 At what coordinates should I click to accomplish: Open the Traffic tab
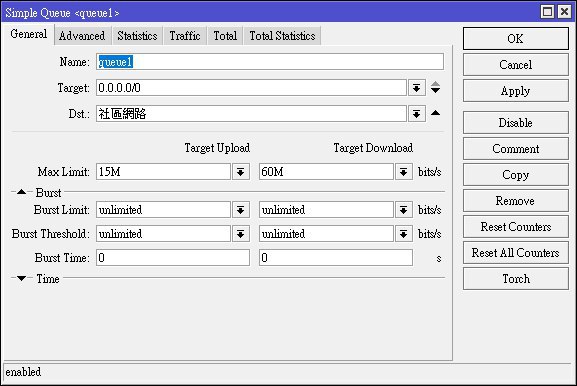[x=185, y=36]
